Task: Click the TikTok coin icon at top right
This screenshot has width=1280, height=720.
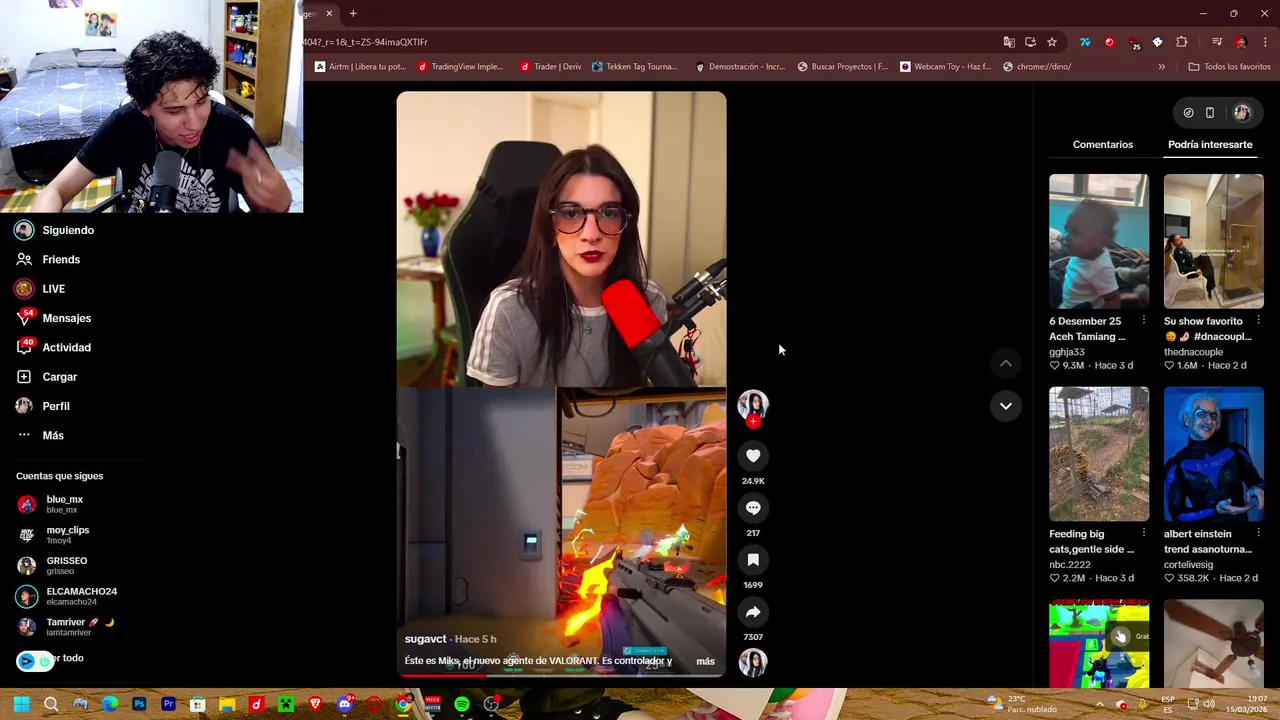Action: coord(1188,113)
